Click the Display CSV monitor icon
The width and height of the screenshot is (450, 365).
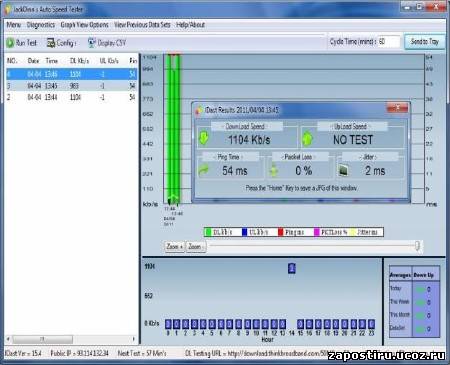pos(91,43)
